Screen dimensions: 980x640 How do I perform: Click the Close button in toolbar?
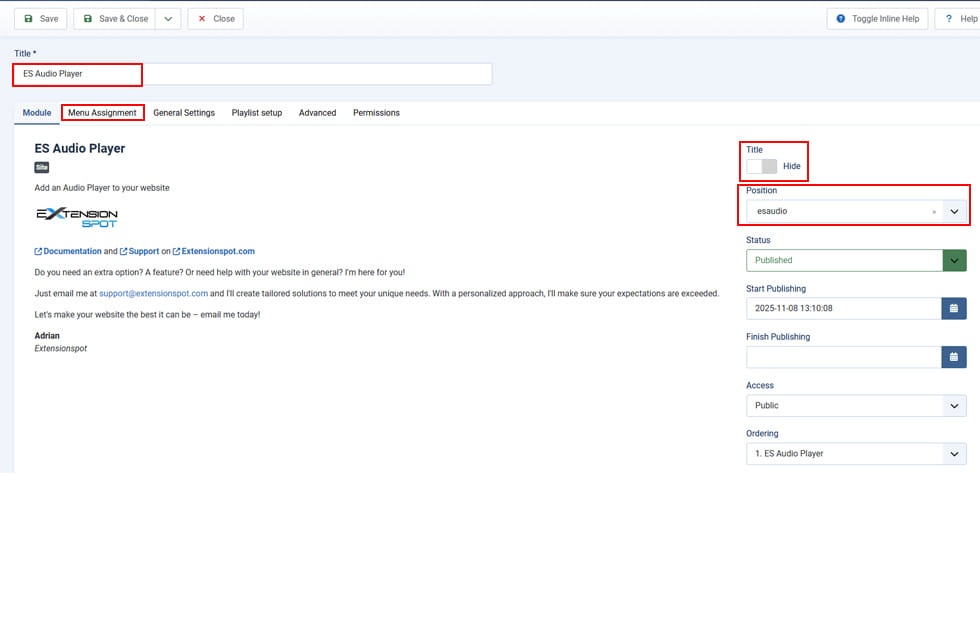click(215, 19)
